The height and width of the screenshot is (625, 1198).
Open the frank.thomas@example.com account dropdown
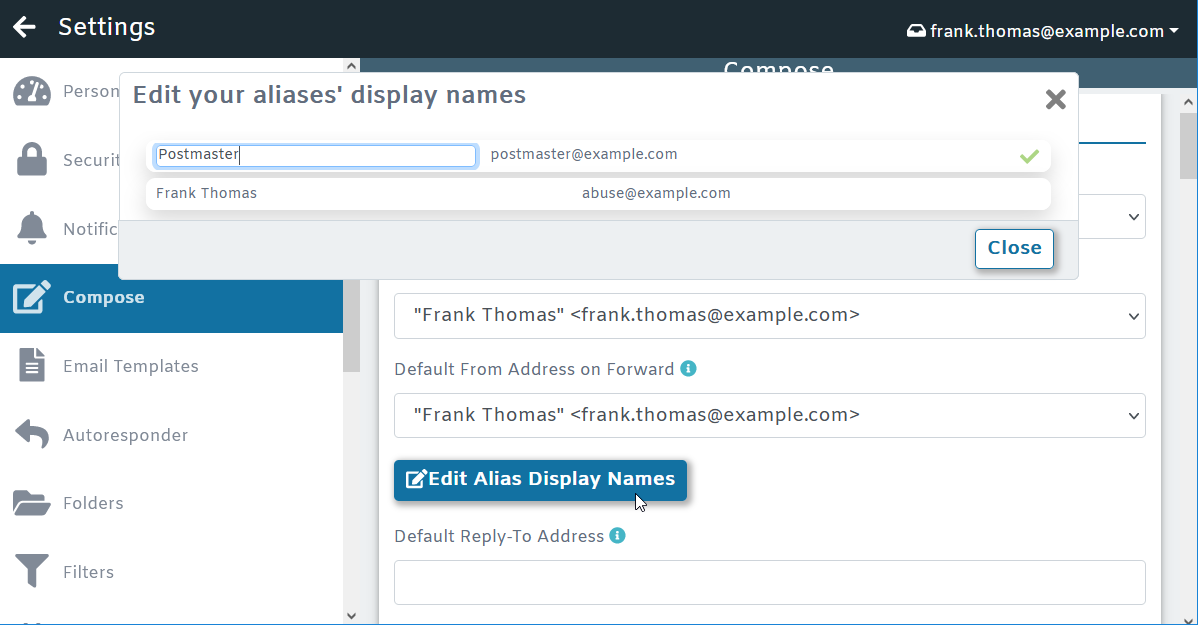(1042, 31)
